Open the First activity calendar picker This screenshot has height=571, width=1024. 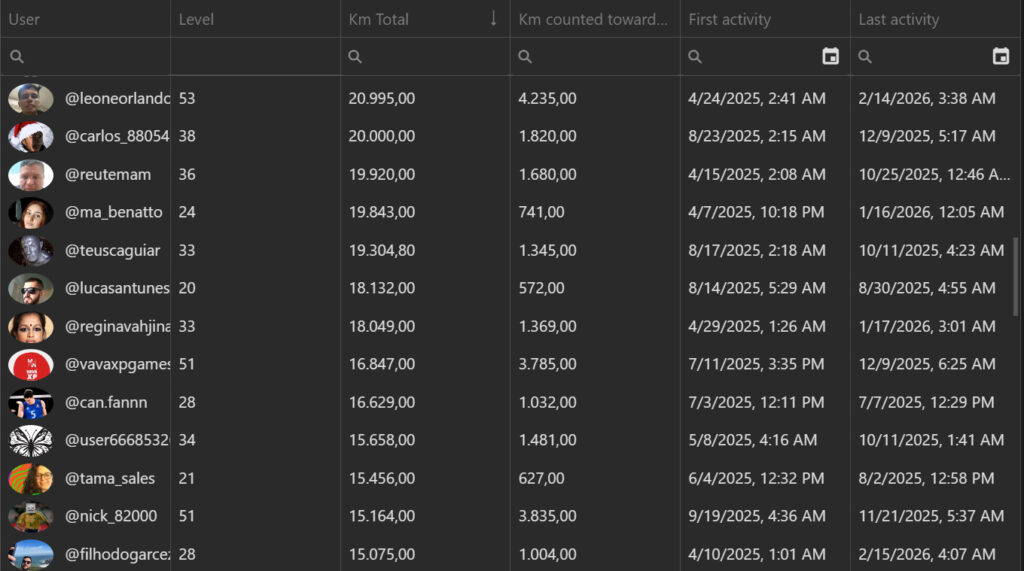(830, 57)
